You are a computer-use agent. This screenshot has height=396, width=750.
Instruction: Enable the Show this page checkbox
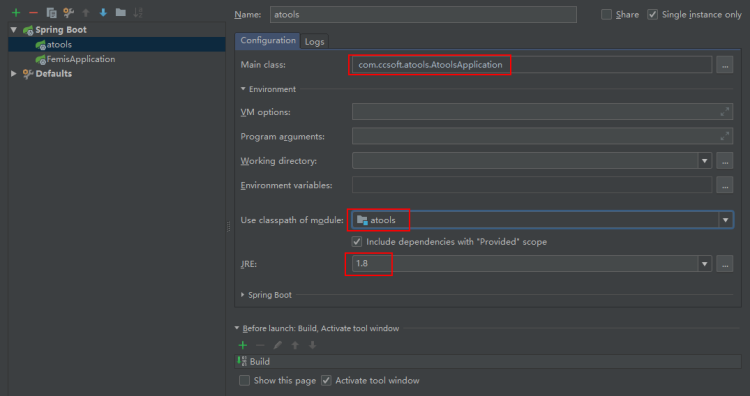244,381
